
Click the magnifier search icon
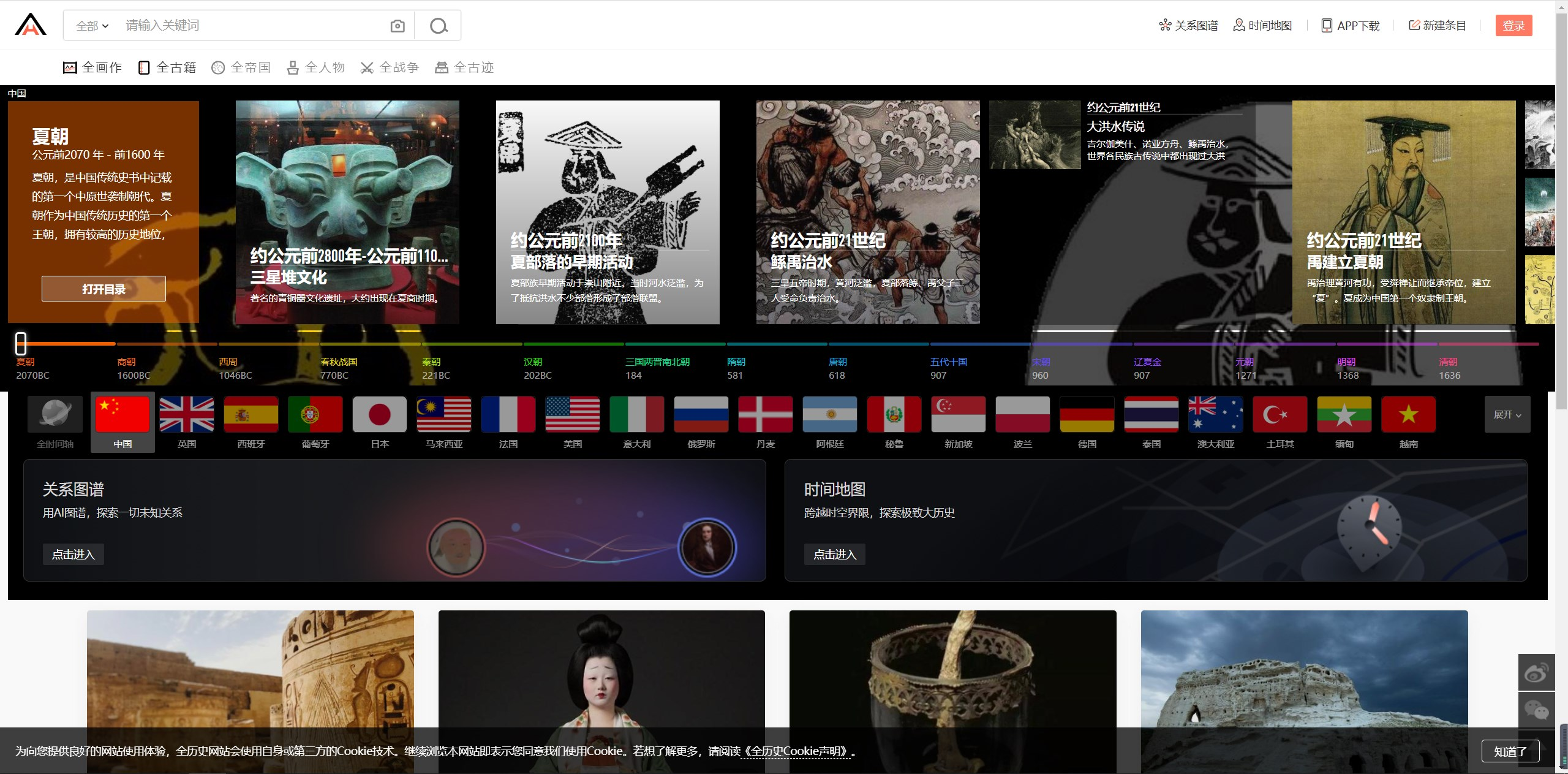[x=439, y=26]
